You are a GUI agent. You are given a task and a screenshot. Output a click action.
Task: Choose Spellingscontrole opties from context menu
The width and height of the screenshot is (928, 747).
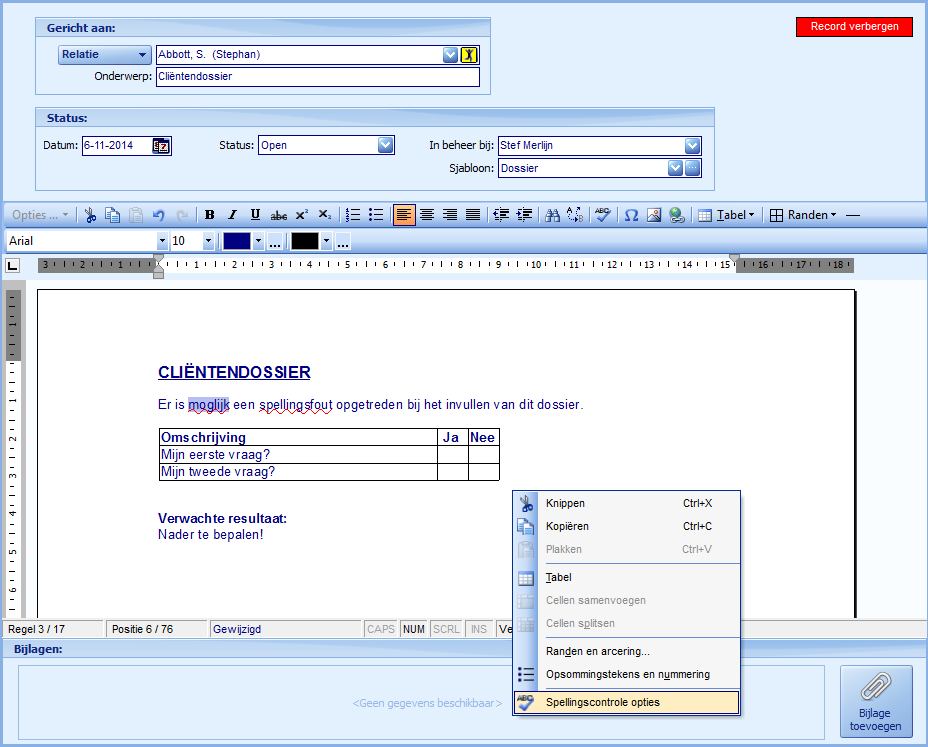[602, 703]
